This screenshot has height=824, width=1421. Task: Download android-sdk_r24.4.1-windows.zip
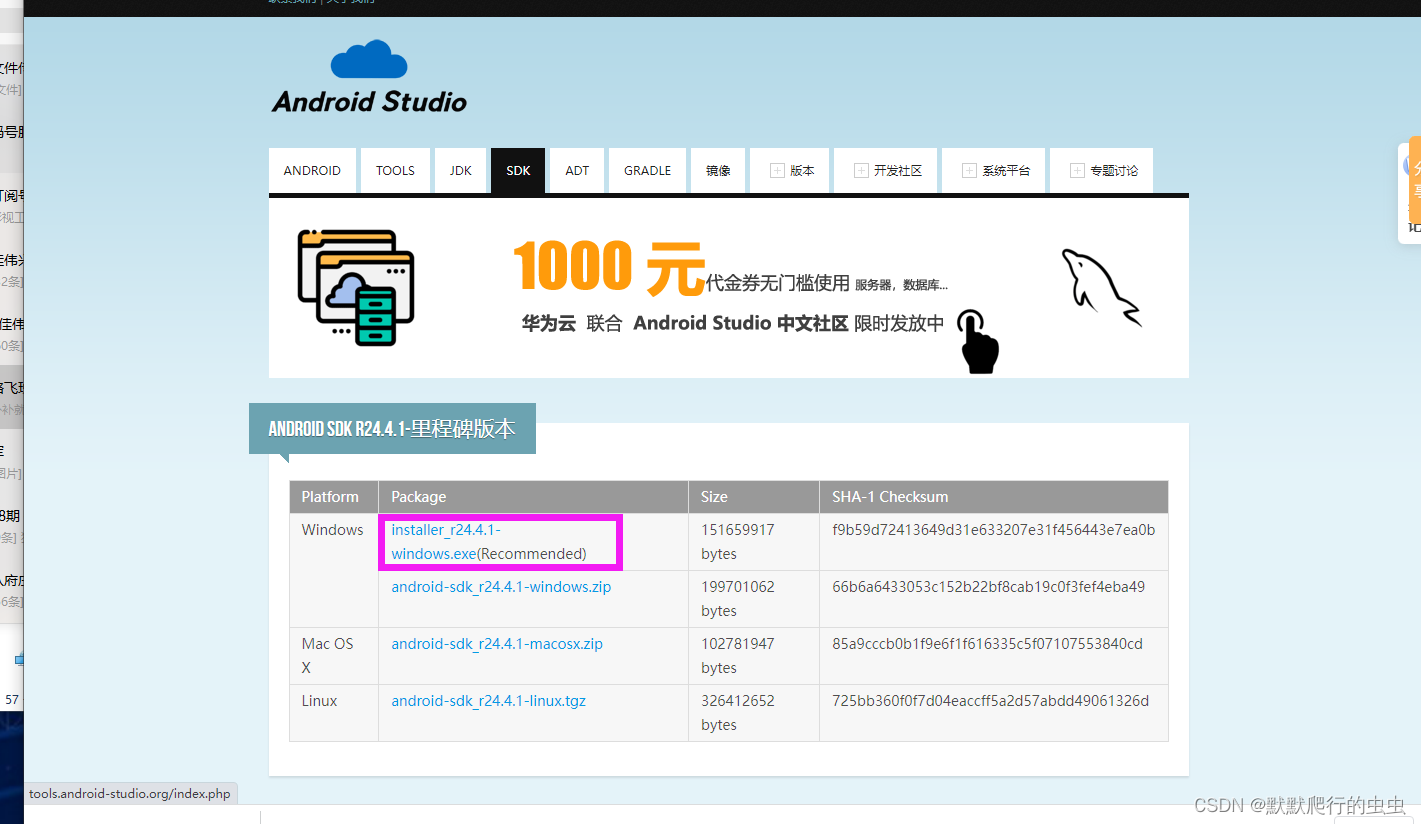501,587
